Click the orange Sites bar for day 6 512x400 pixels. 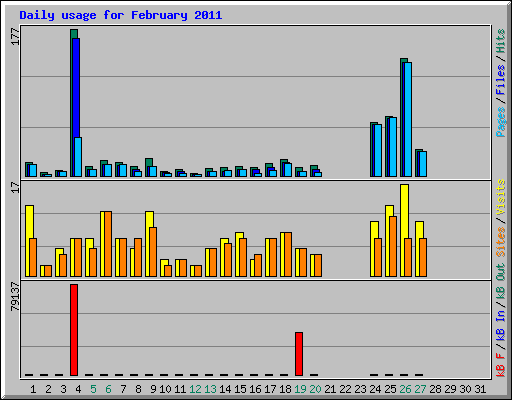click(x=108, y=244)
